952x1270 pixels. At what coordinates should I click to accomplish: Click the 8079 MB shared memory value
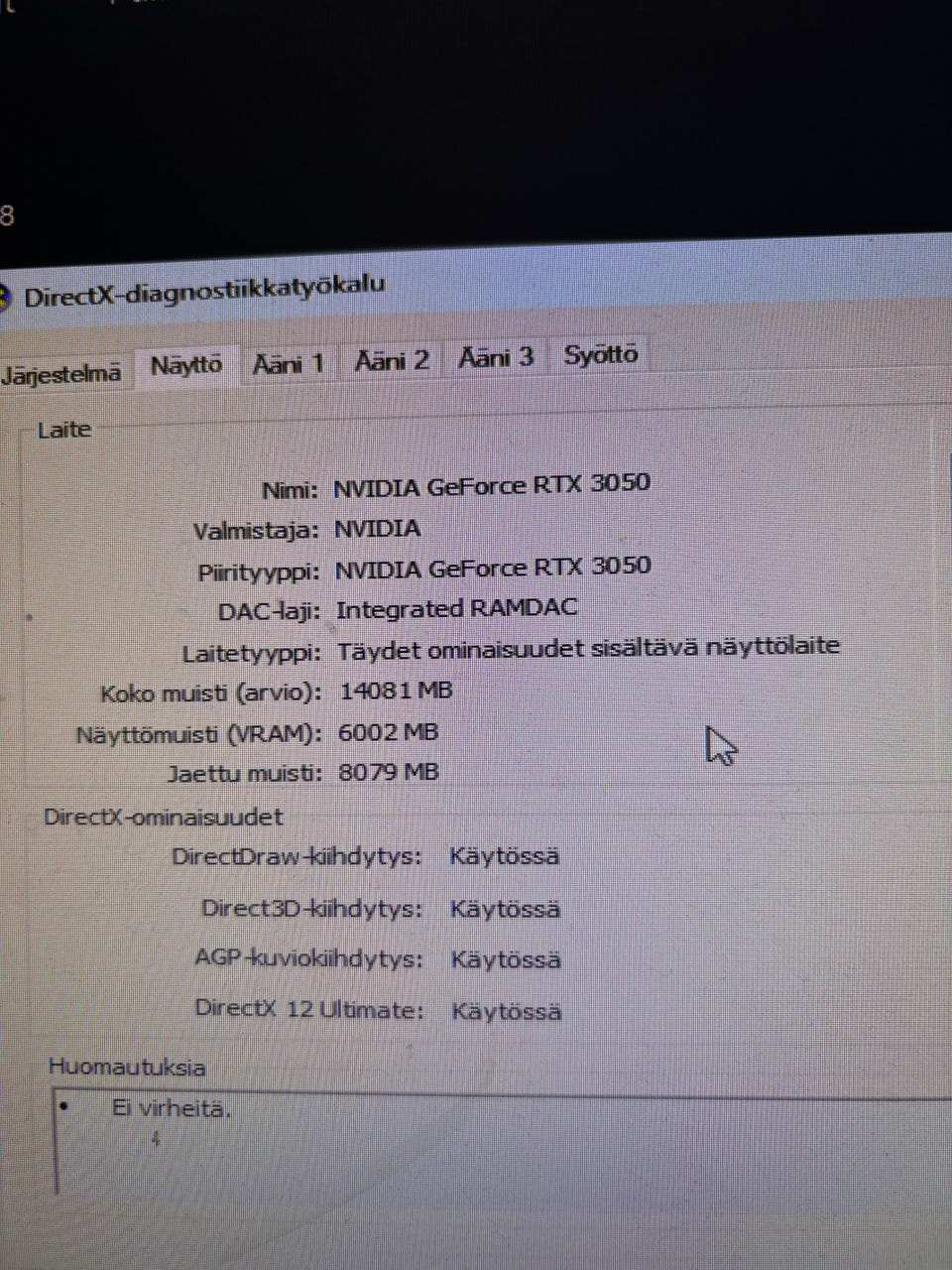[388, 772]
